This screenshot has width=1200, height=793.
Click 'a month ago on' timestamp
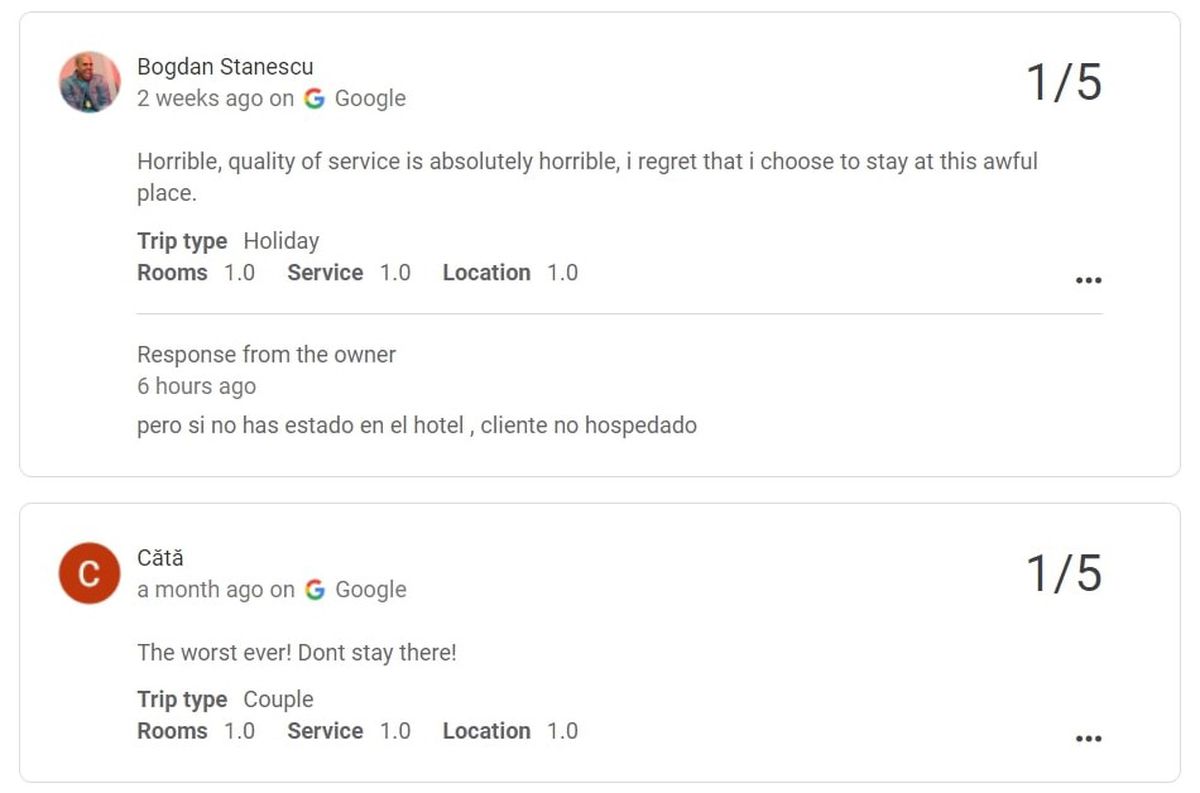(215, 590)
